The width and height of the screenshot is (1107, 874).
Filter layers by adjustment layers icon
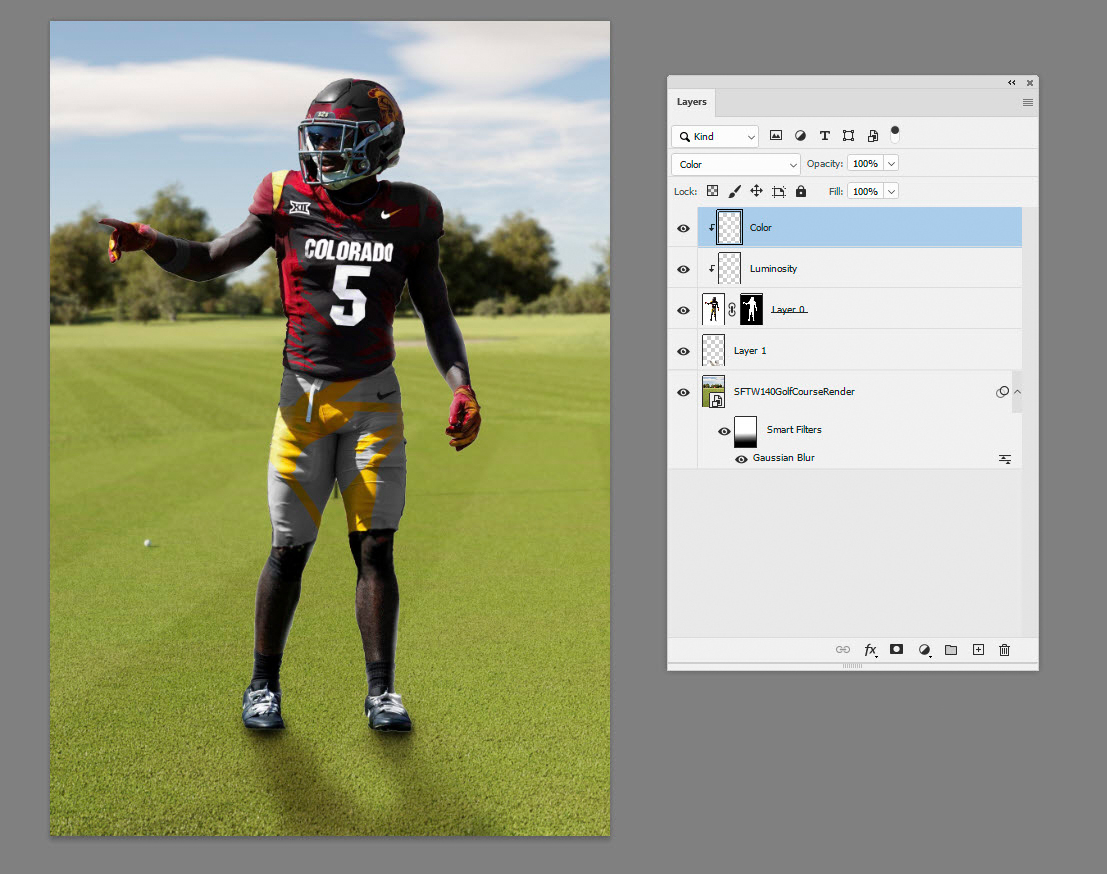point(800,136)
